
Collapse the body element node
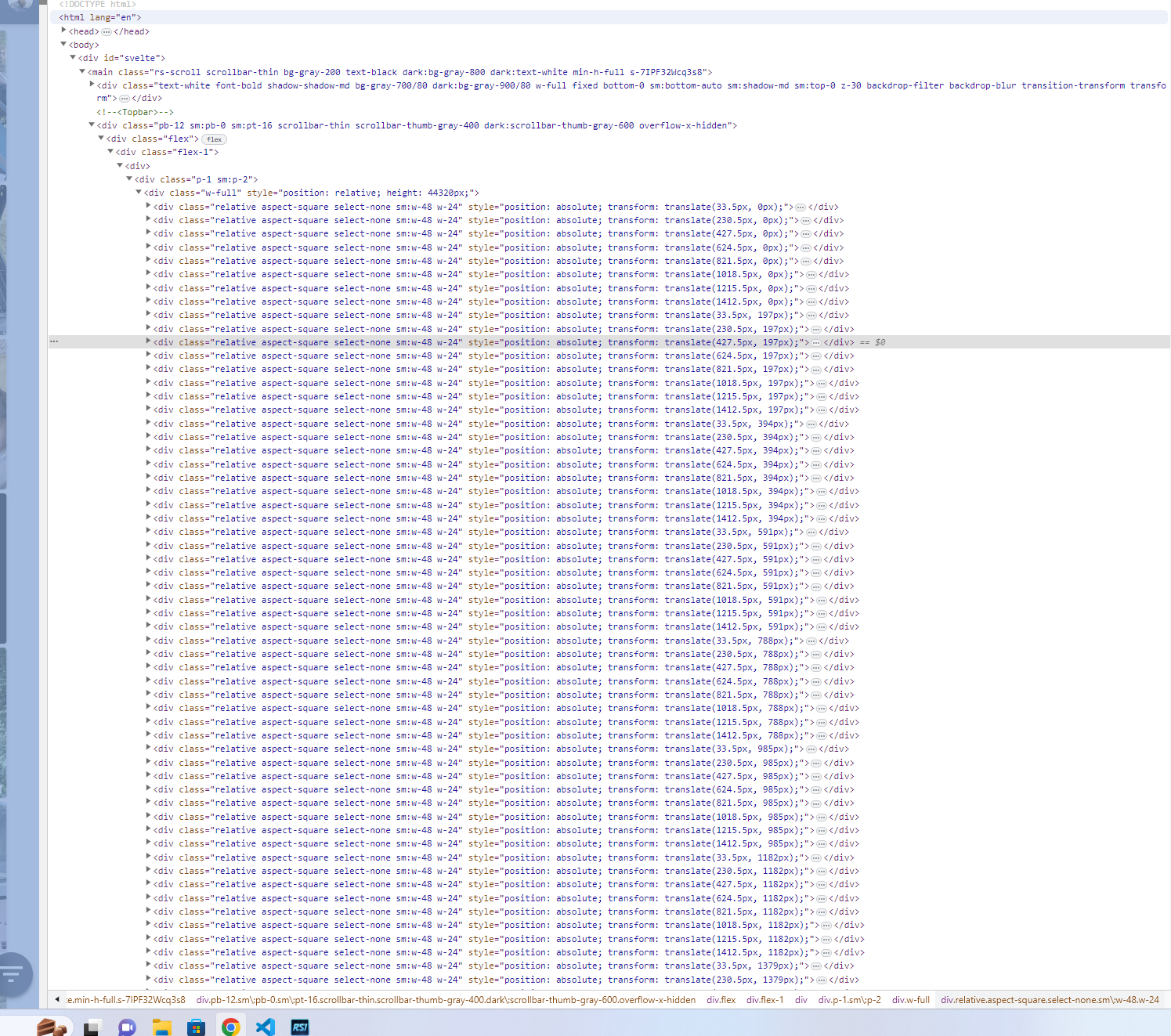pyautogui.click(x=63, y=45)
